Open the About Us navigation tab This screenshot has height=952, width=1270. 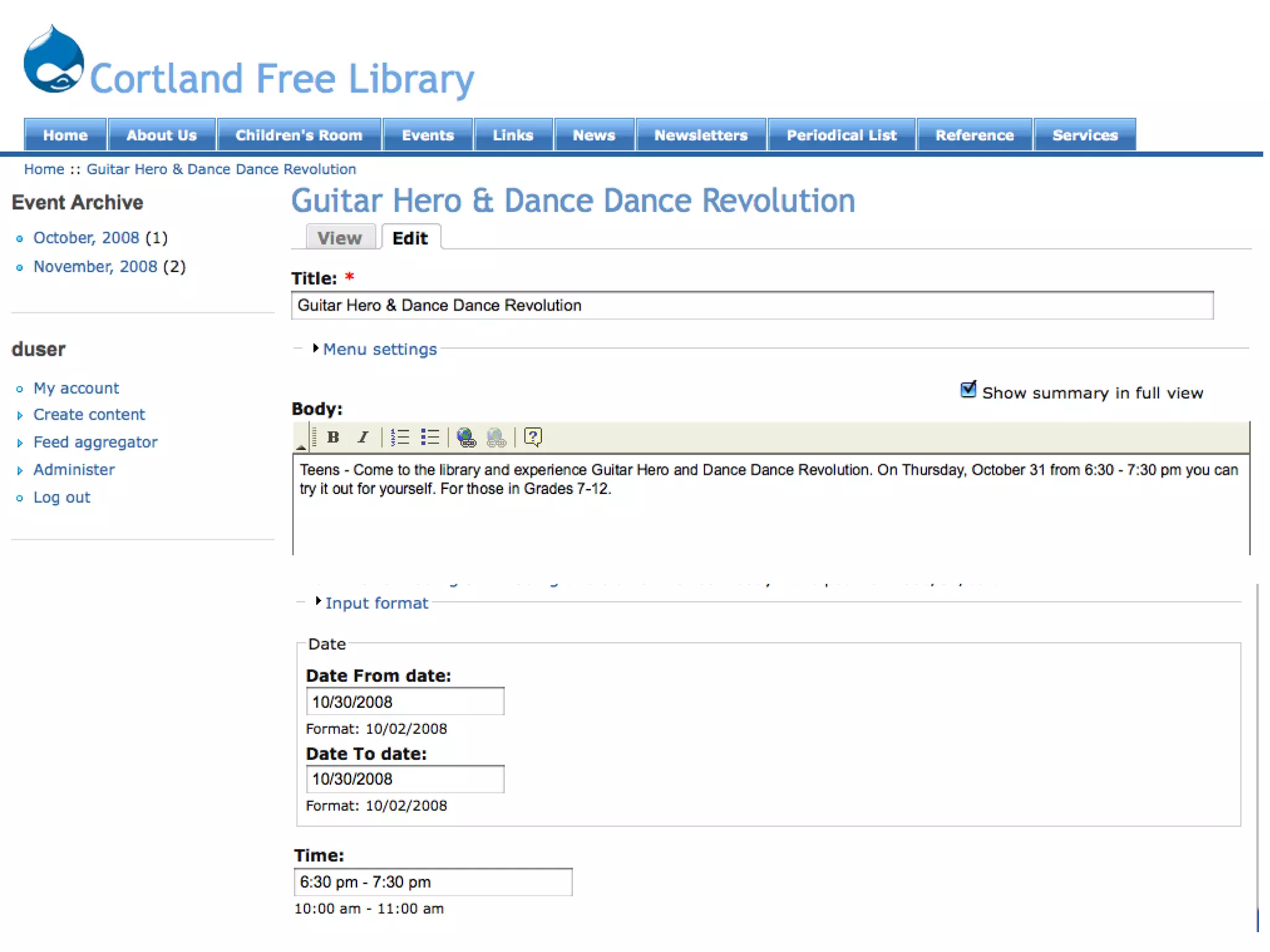pyautogui.click(x=161, y=134)
